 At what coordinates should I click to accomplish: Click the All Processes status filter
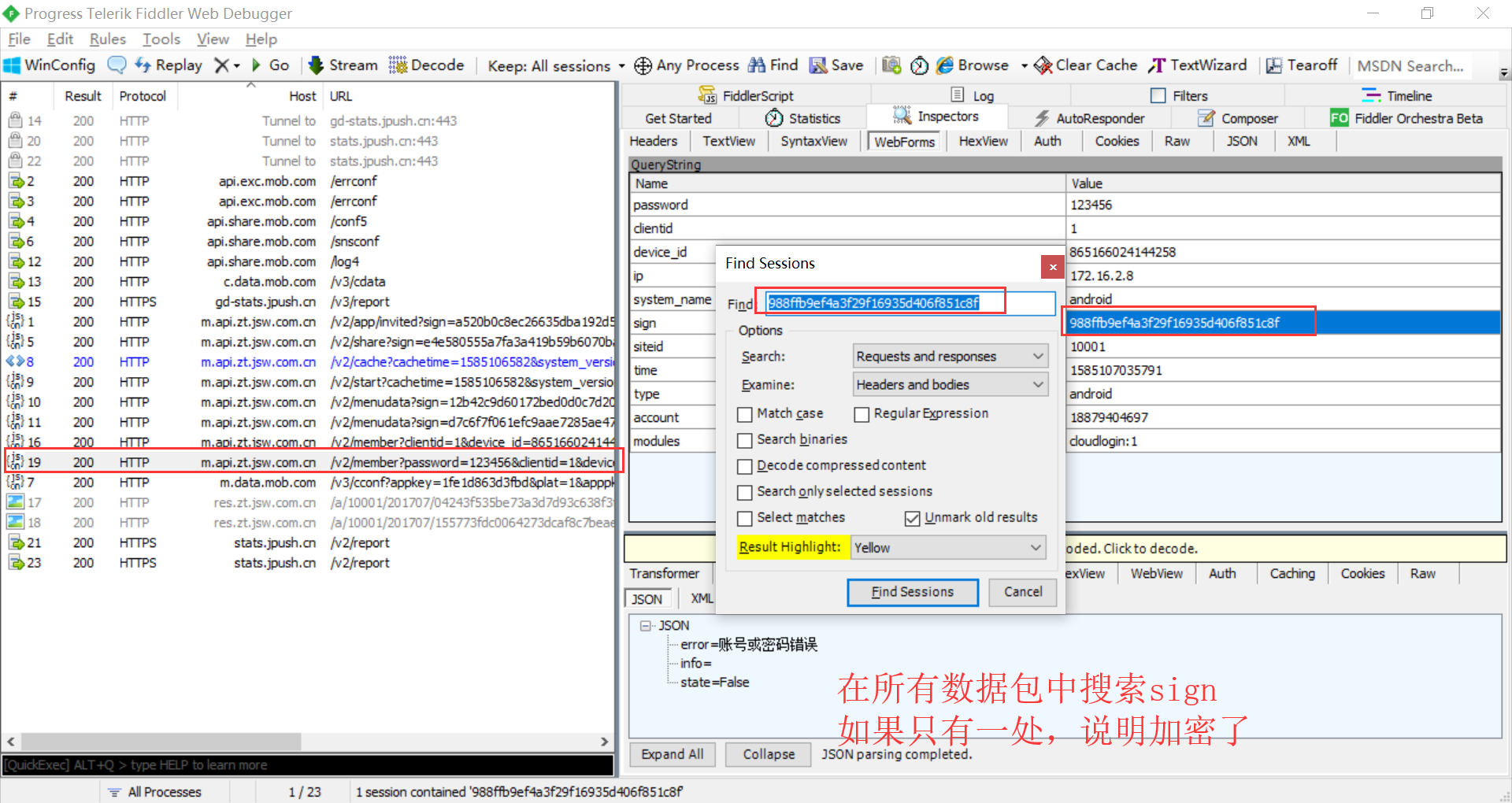pos(156,792)
